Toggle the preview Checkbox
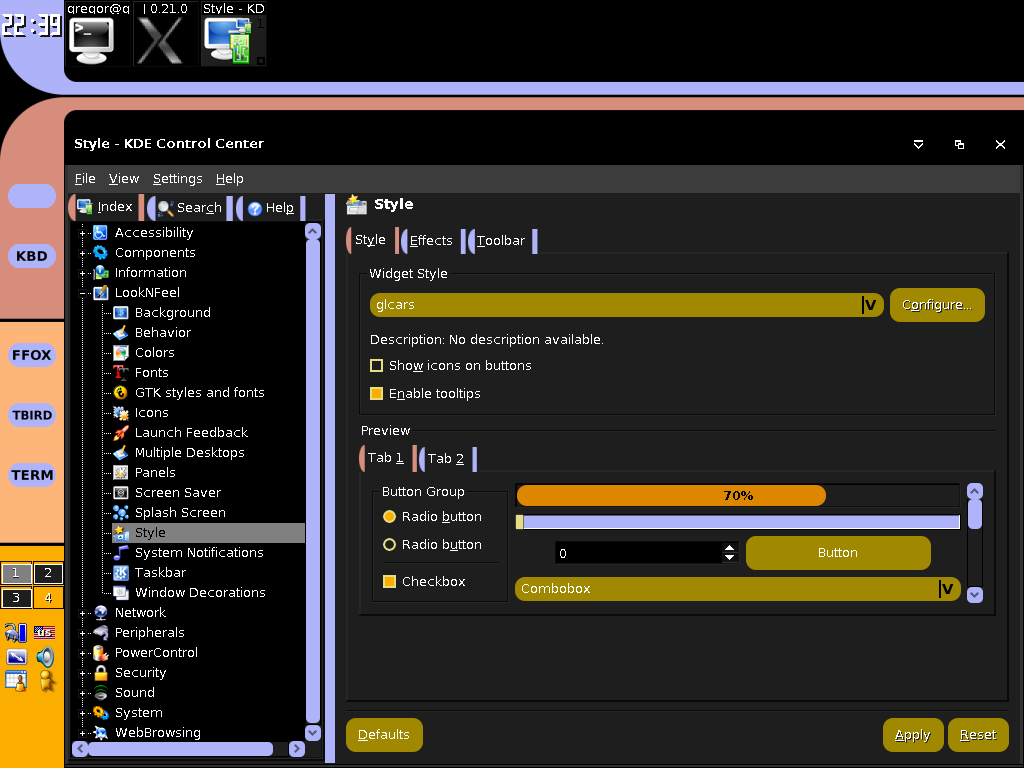1024x768 pixels. pos(389,581)
